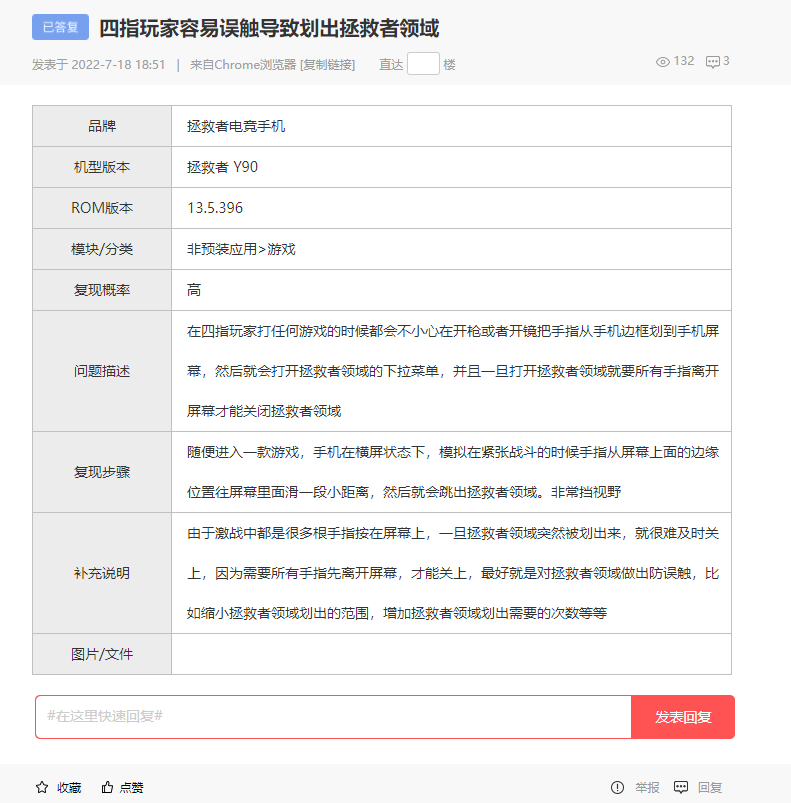The image size is (791, 803).
Task: Click the 来自Chrome浏览器 source text
Action: [x=243, y=65]
